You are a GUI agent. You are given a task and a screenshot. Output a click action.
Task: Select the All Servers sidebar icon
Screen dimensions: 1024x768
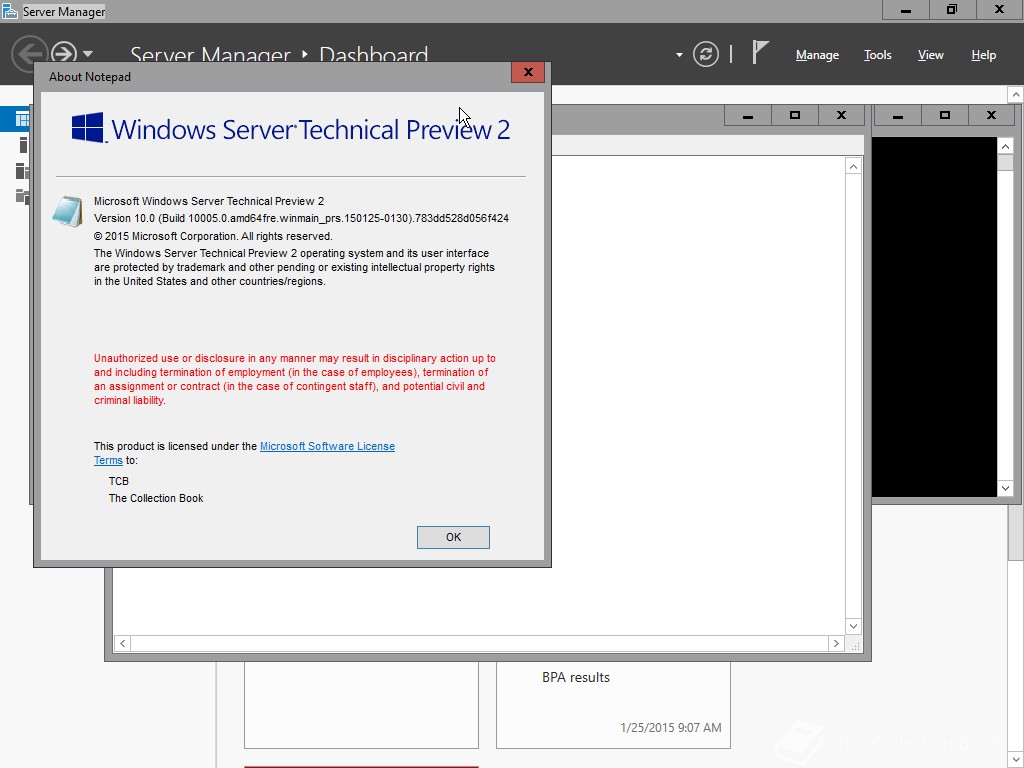click(x=22, y=171)
